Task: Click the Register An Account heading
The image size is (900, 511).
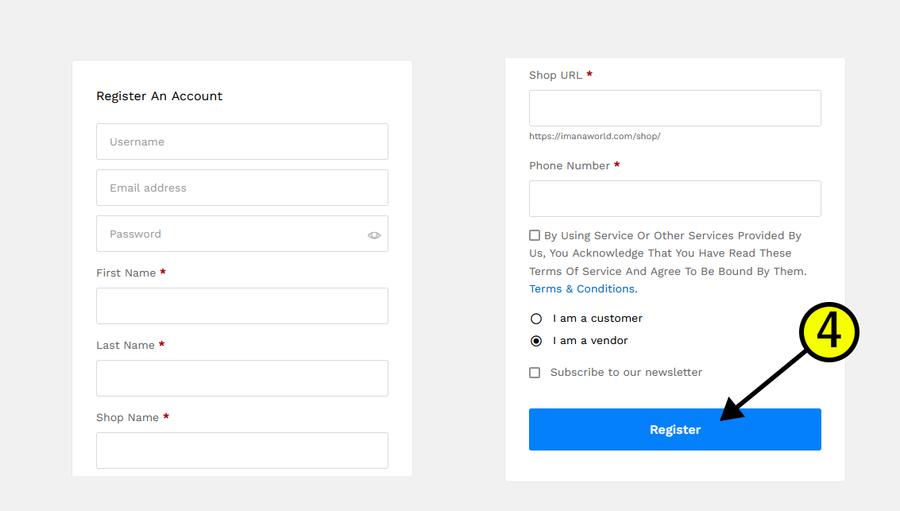Action: click(x=159, y=96)
